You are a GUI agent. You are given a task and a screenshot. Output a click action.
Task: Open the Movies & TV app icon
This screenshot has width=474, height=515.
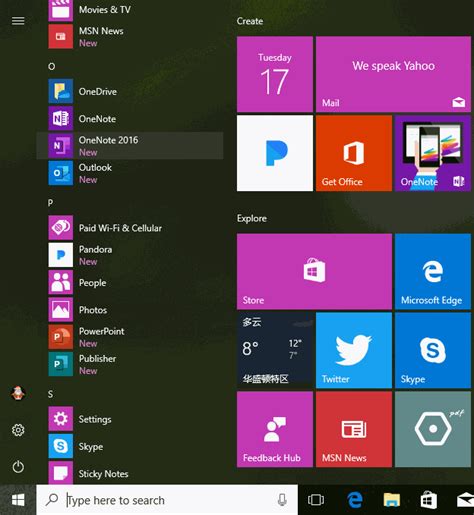tap(60, 10)
